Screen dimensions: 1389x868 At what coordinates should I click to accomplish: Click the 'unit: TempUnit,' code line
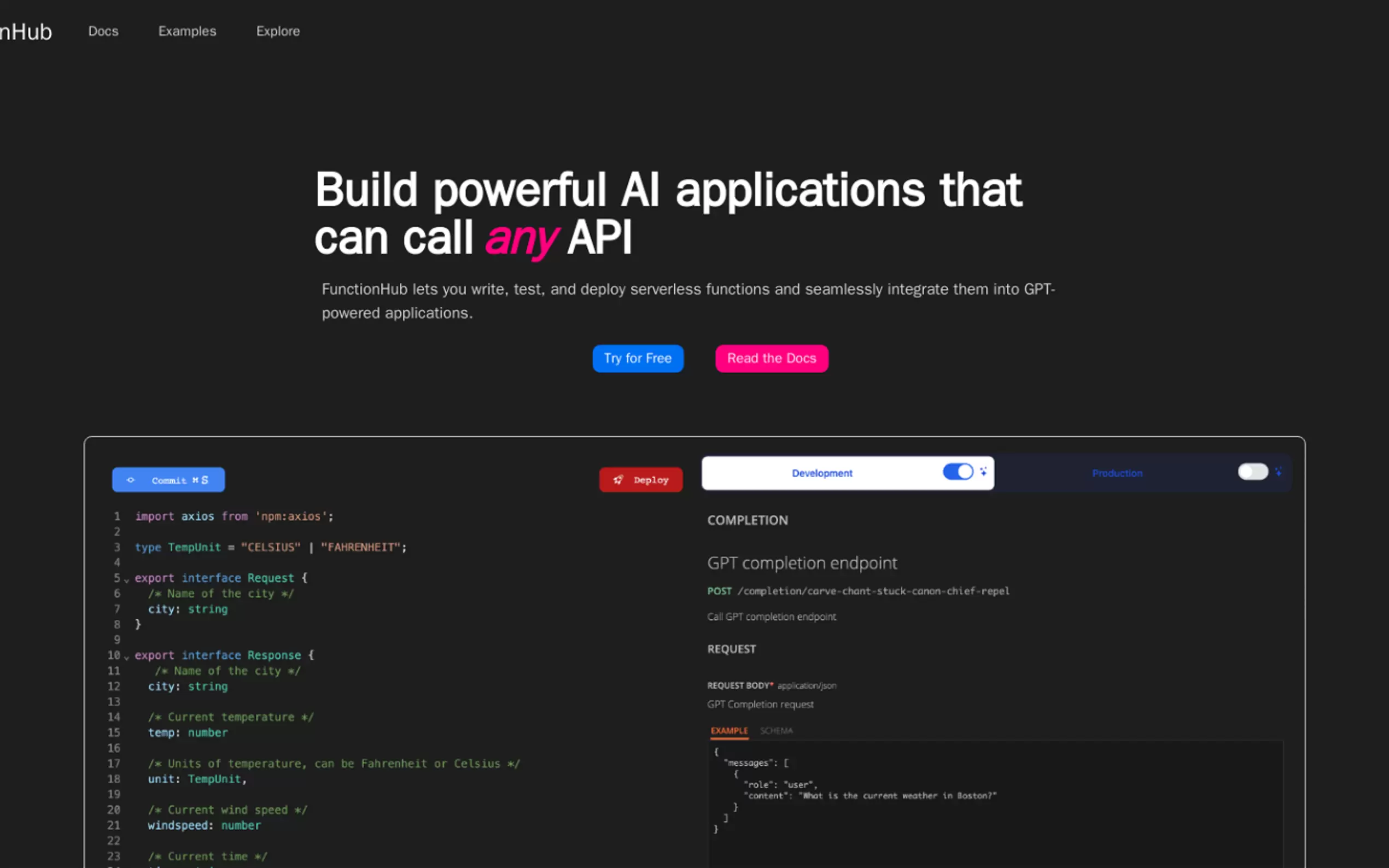[x=197, y=779]
